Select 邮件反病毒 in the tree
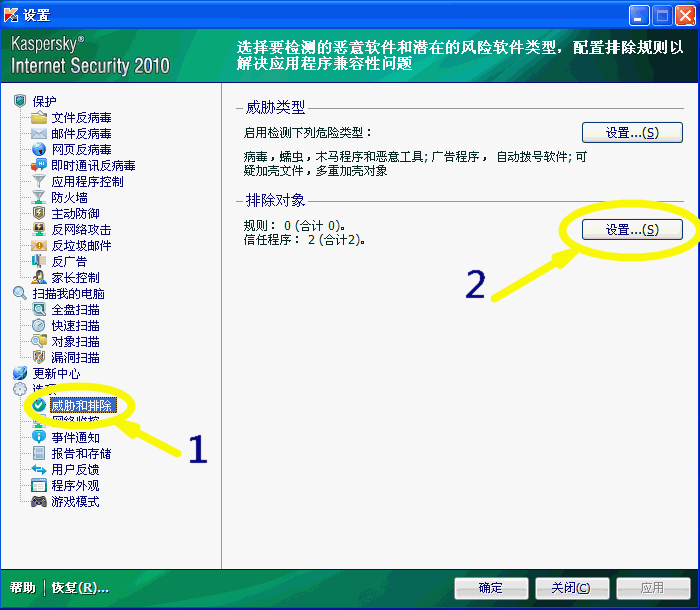 (x=81, y=134)
